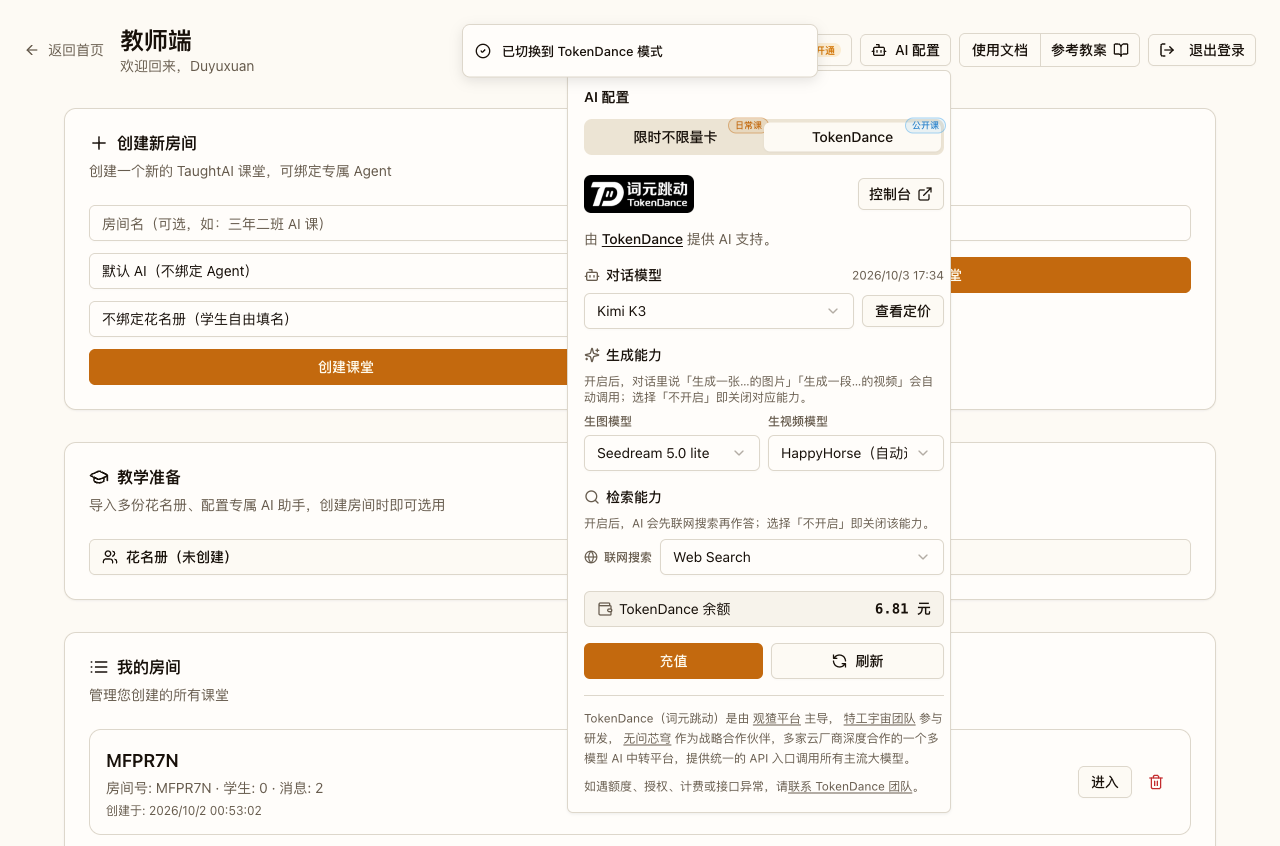Open the Kimi K3 model dropdown

(x=719, y=311)
